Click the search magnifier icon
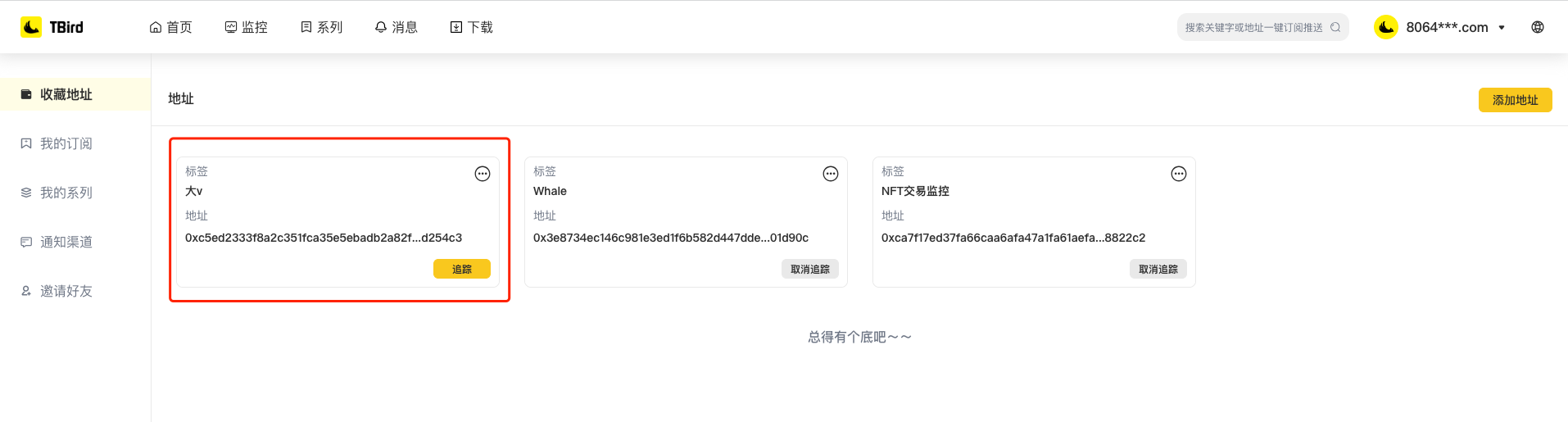This screenshot has height=422, width=1568. click(1335, 27)
